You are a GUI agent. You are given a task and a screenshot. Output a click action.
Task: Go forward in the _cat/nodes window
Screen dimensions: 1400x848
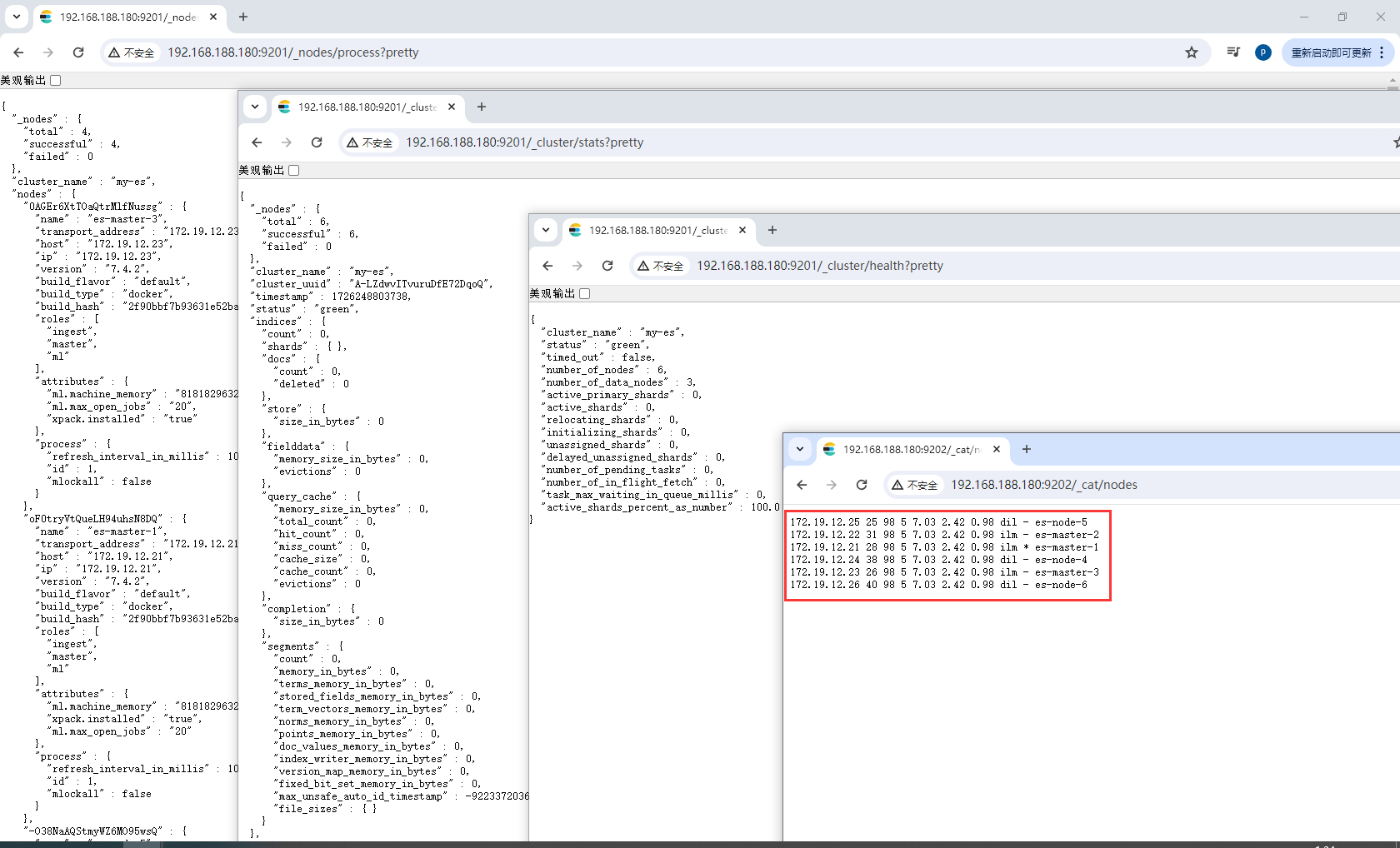coord(832,485)
